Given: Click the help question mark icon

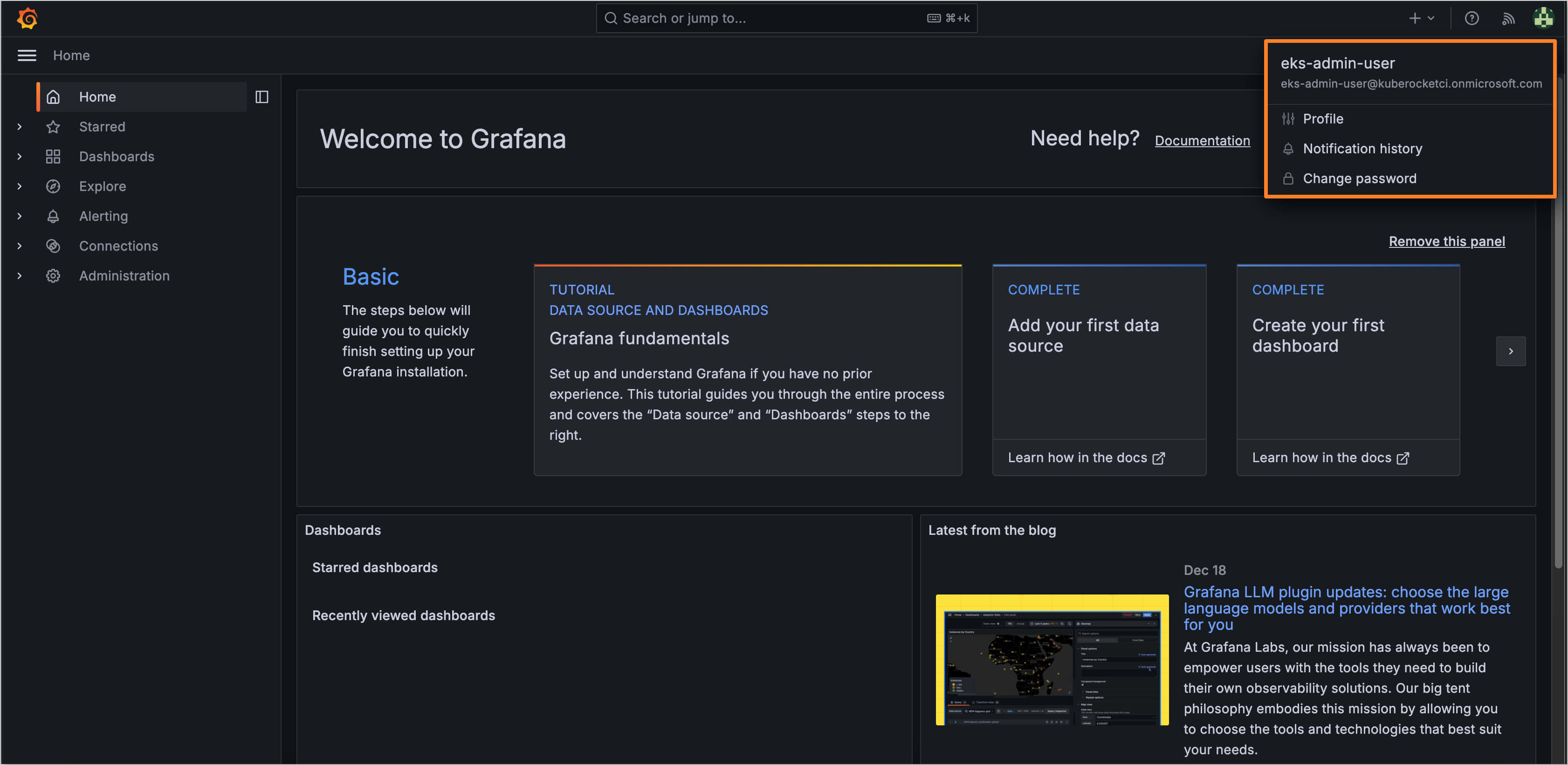Looking at the screenshot, I should click(1472, 18).
